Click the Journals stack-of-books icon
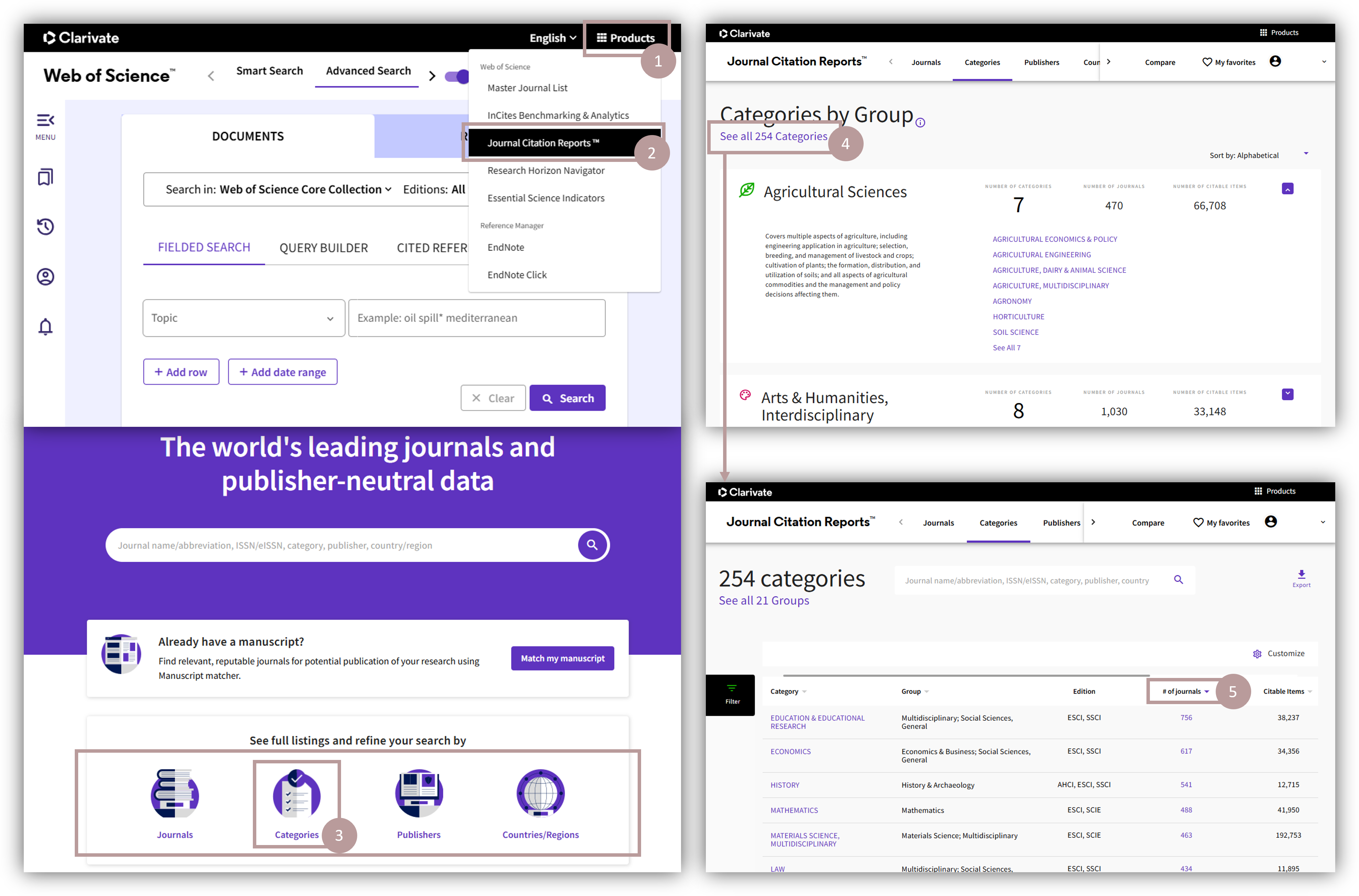Screen dimensions: 1359x896 click(x=175, y=793)
